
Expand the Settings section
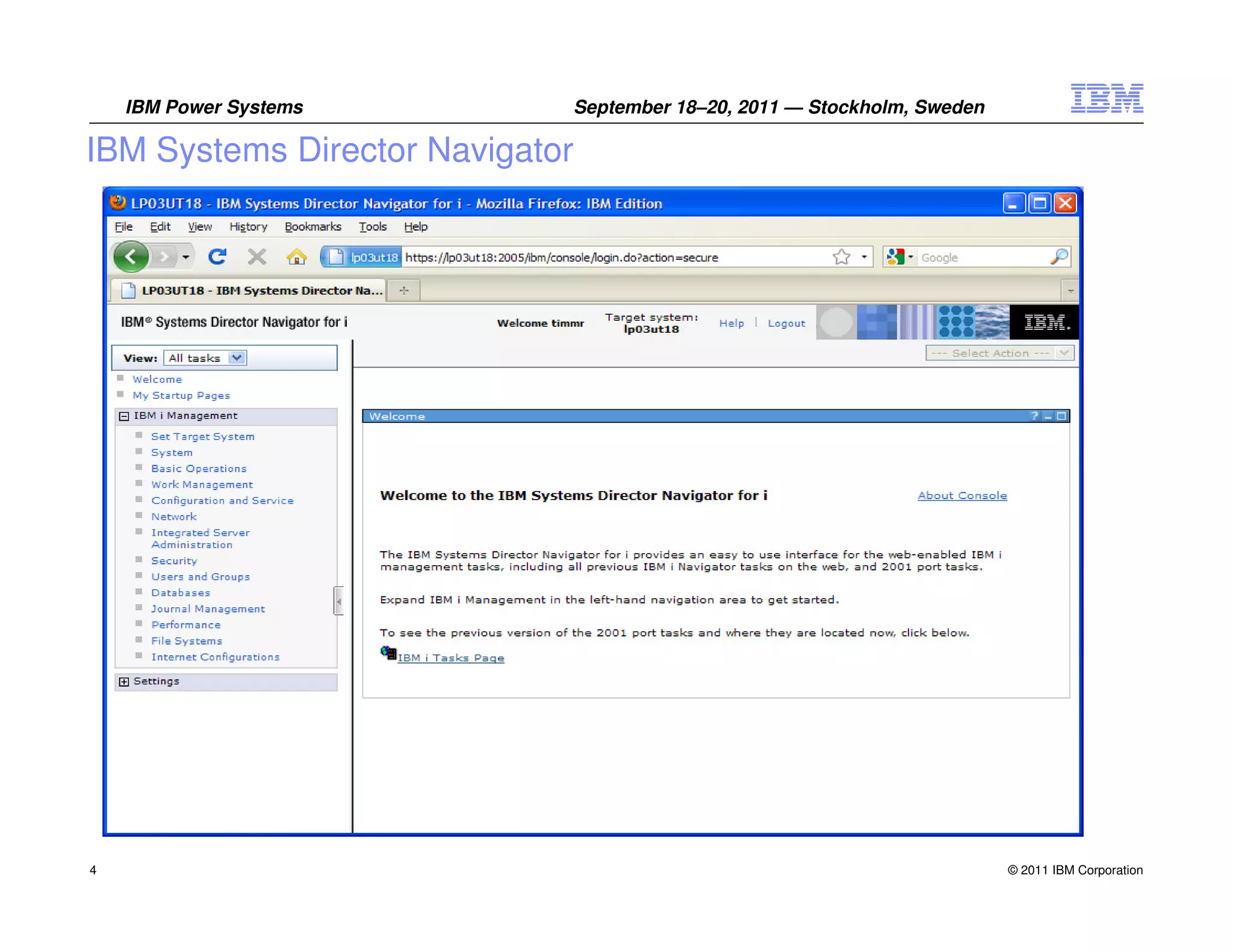[x=124, y=682]
